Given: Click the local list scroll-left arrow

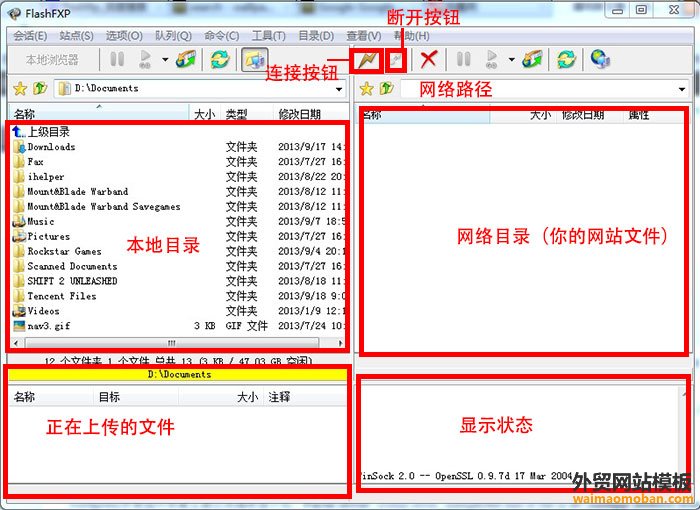Looking at the screenshot, I should point(16,343).
